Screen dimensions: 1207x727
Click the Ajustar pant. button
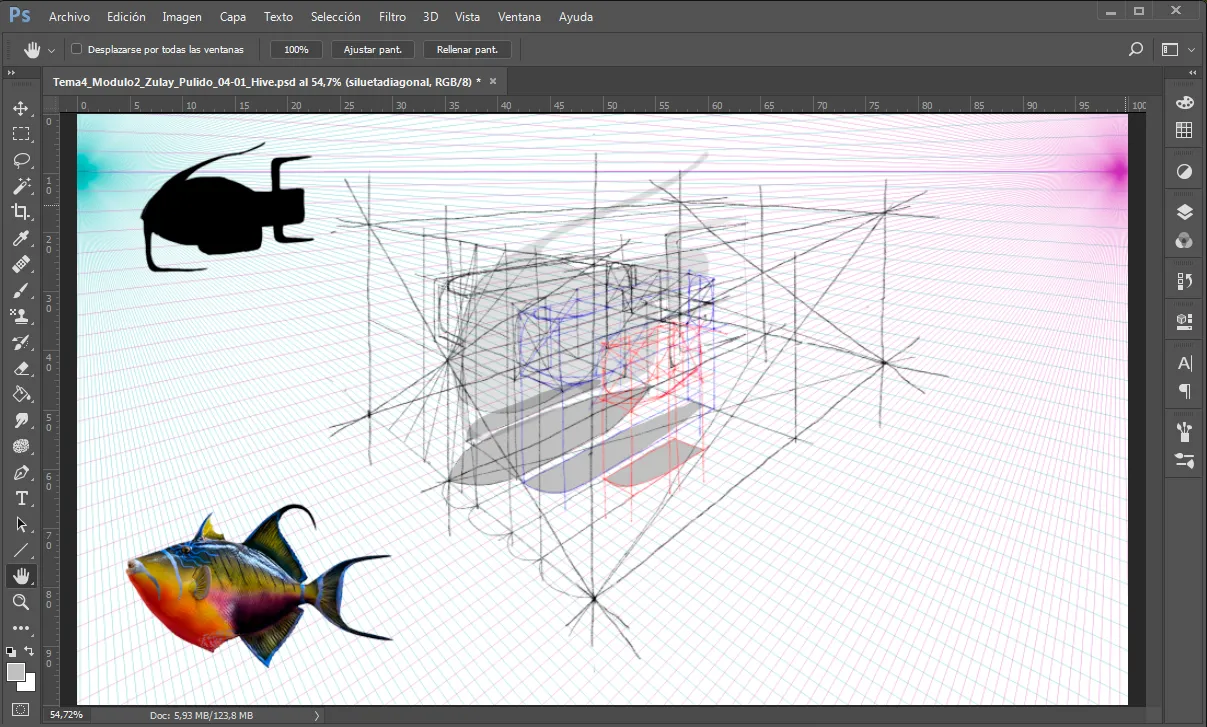373,49
